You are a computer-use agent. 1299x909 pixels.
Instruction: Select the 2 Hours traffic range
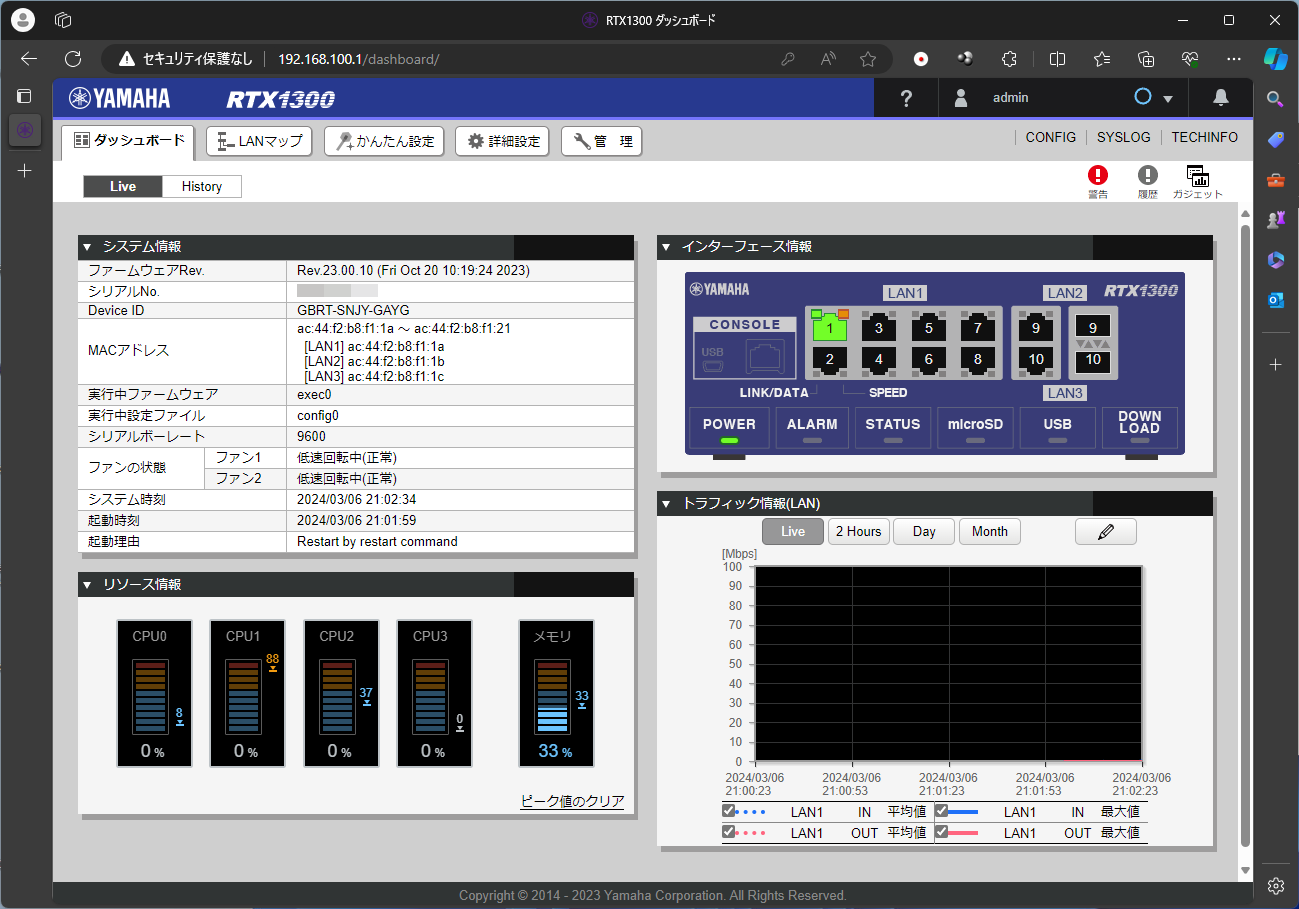click(858, 531)
